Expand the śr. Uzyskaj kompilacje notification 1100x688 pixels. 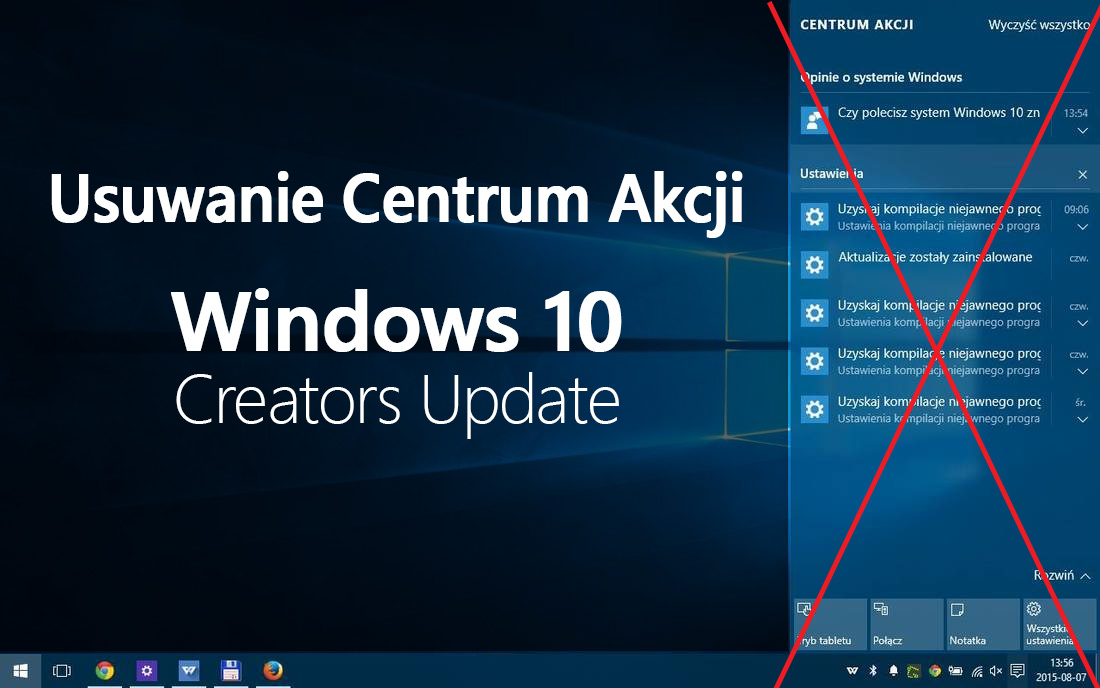tap(1082, 419)
